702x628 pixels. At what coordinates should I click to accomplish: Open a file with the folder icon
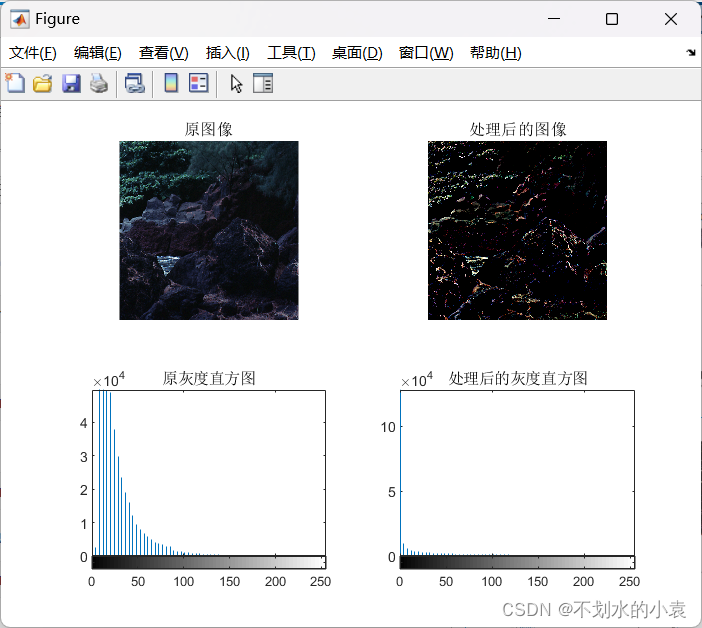coord(43,84)
